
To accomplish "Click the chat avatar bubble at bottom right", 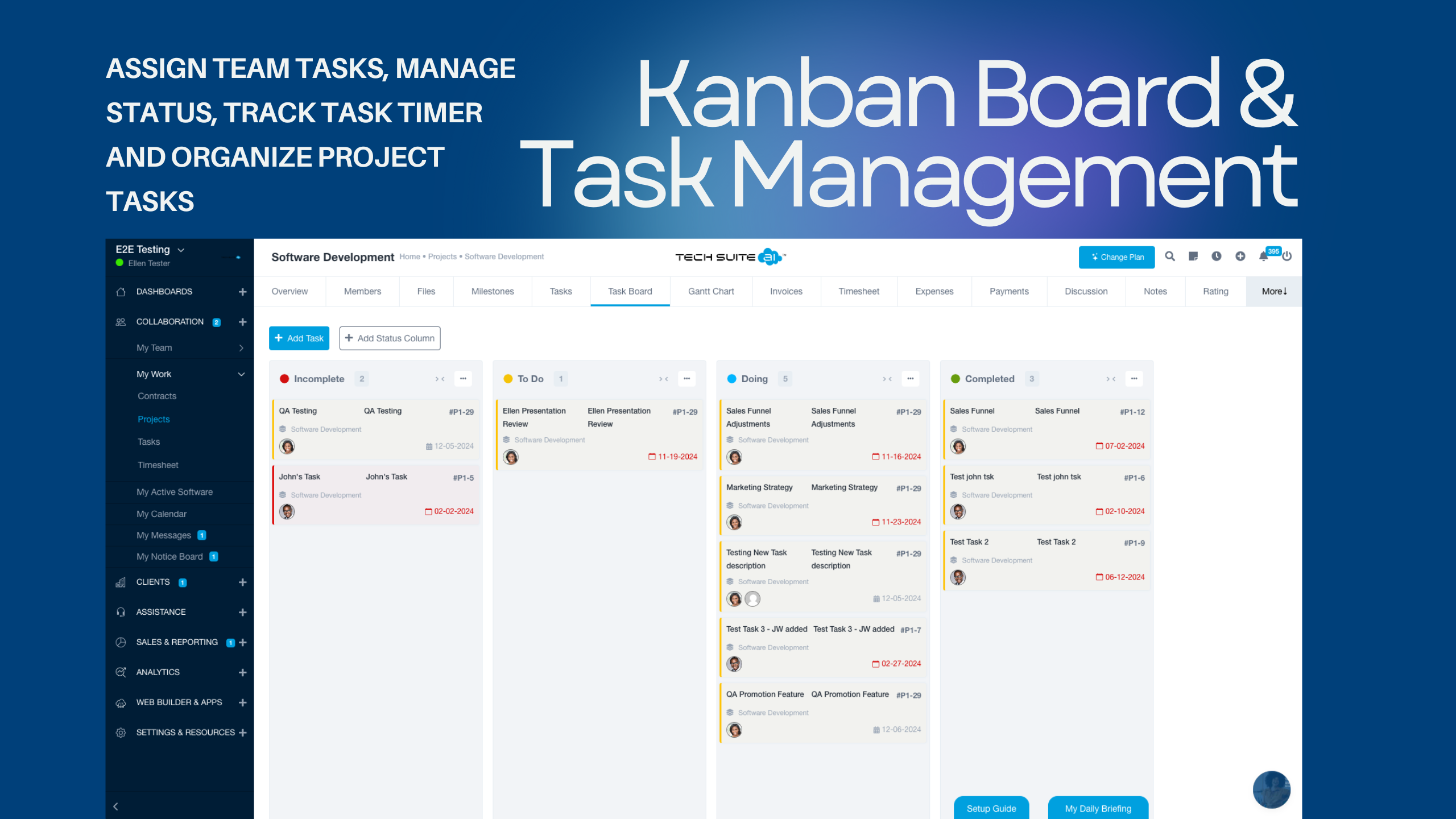I will [1271, 789].
